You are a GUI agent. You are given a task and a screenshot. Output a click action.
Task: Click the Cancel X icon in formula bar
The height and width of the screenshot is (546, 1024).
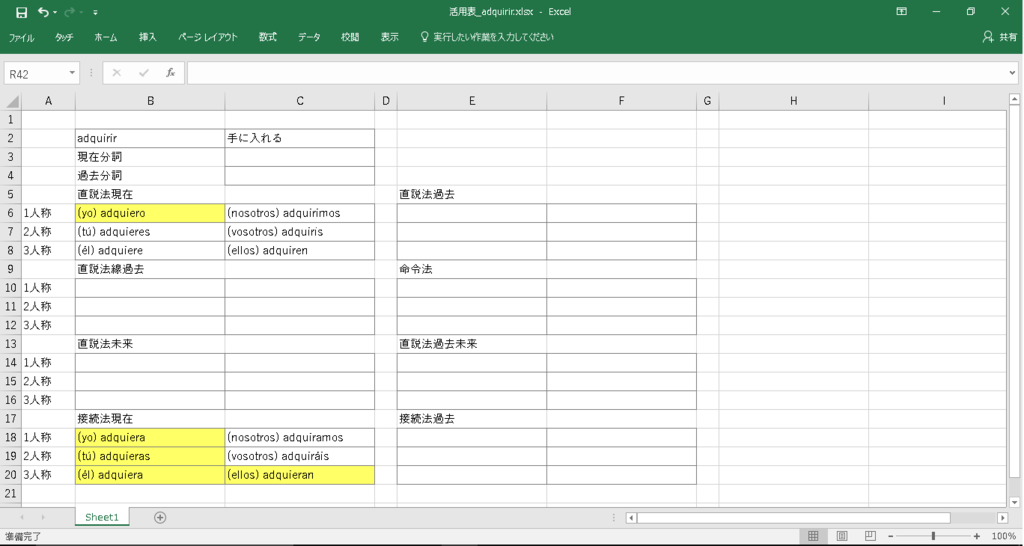117,73
